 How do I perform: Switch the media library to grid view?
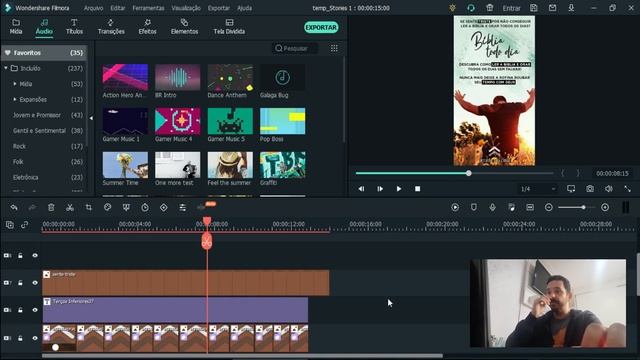tap(334, 48)
